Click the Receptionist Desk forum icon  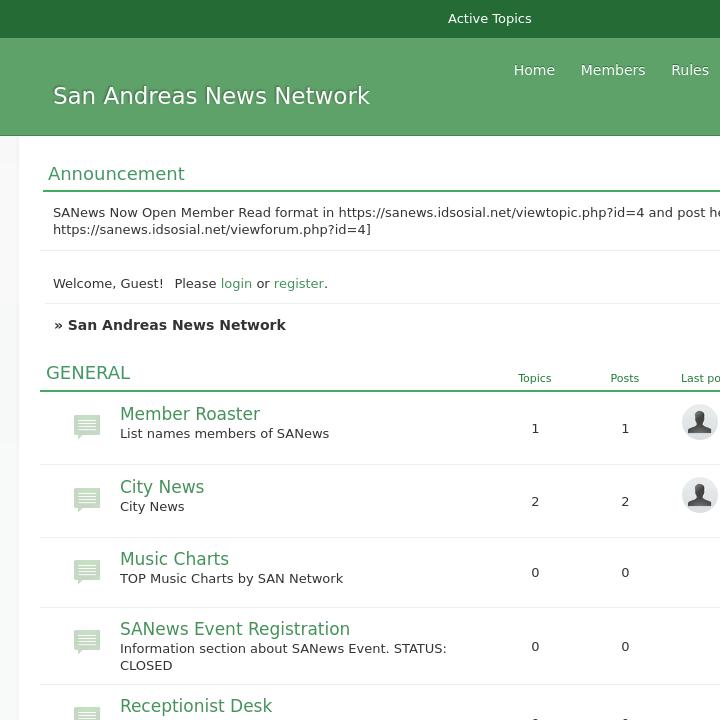point(87,713)
